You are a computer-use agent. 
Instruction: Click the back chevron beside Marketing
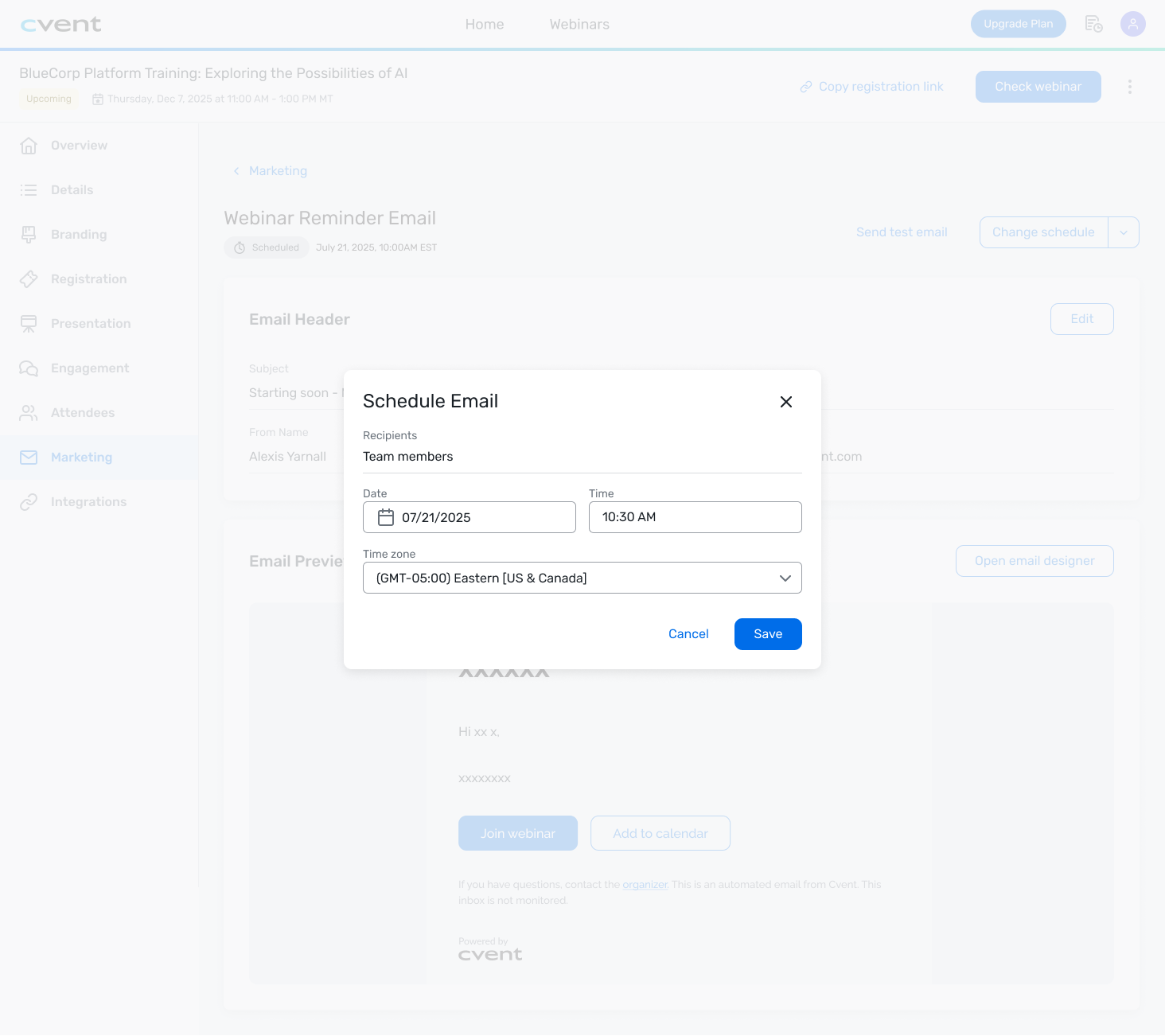point(236,171)
